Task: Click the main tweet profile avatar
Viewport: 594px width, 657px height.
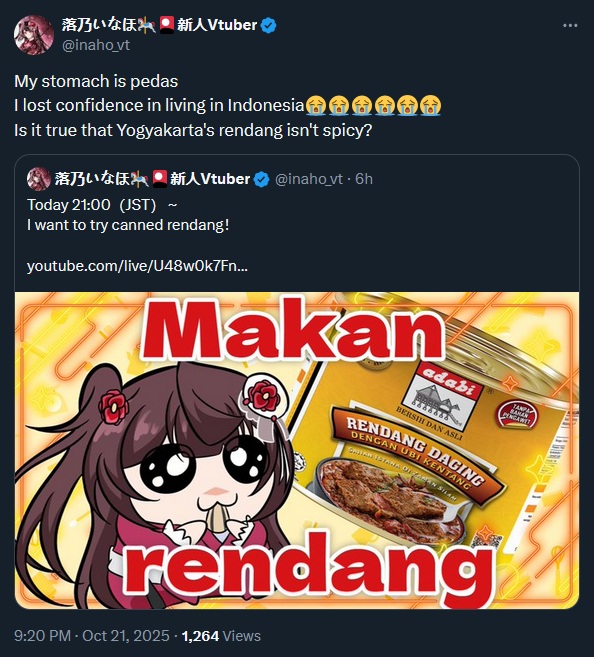Action: pos(34,35)
